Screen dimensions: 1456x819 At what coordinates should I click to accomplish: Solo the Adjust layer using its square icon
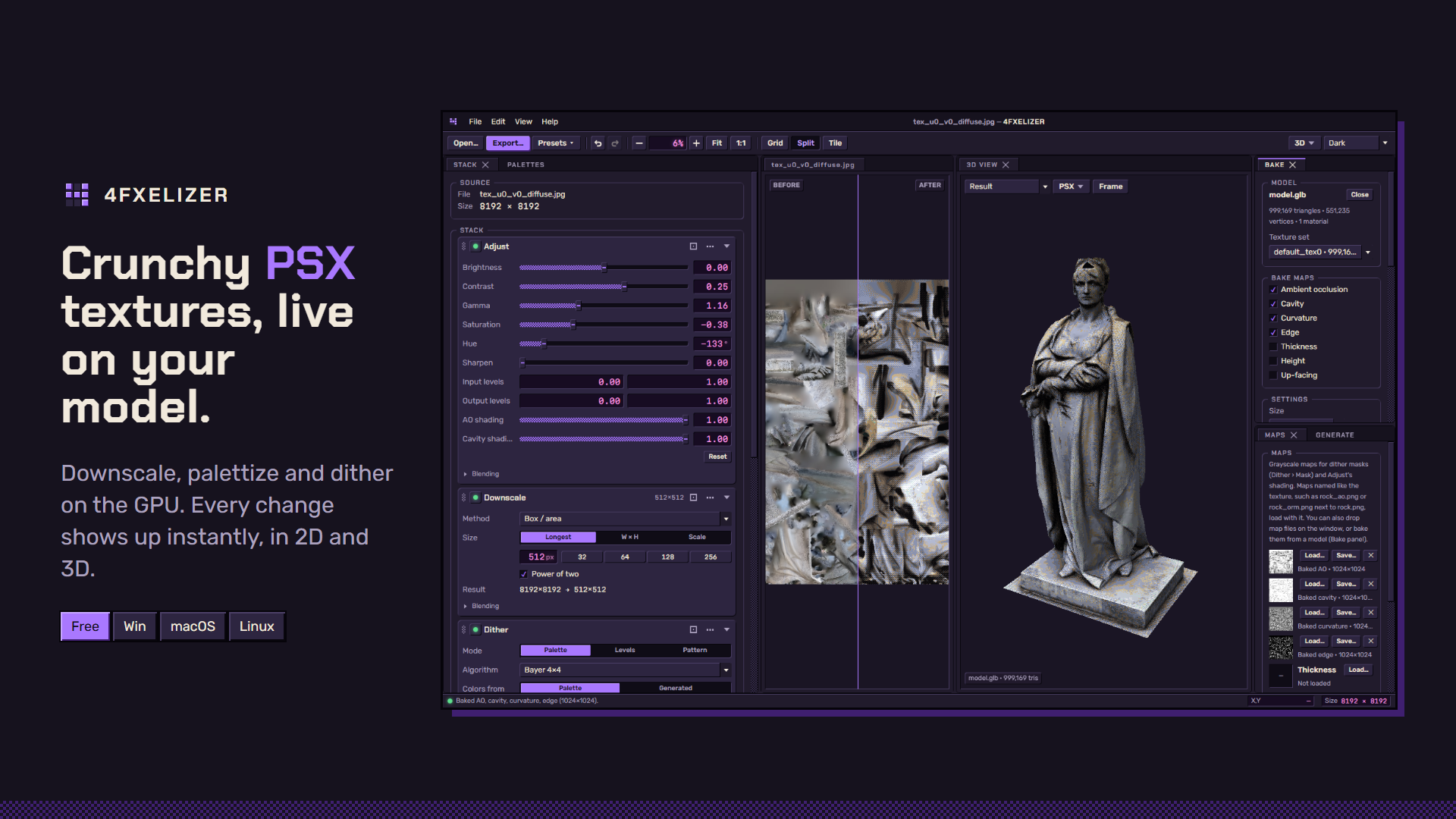(693, 246)
